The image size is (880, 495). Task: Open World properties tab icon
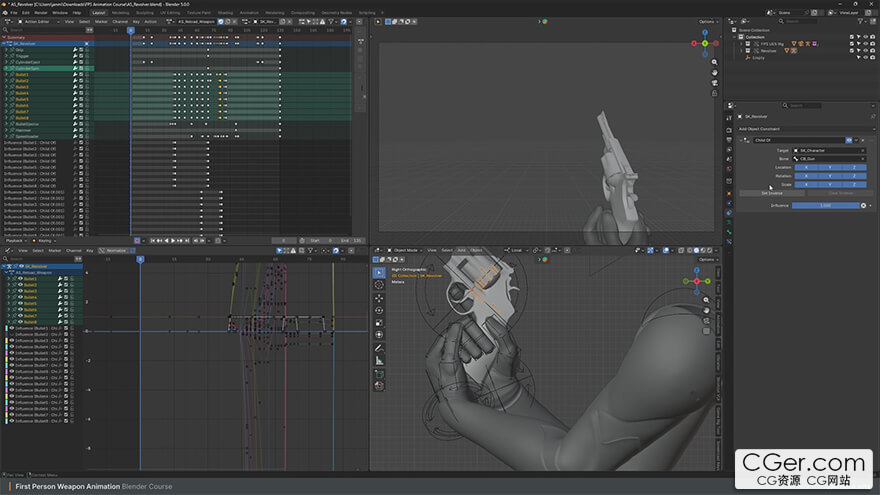(729, 168)
